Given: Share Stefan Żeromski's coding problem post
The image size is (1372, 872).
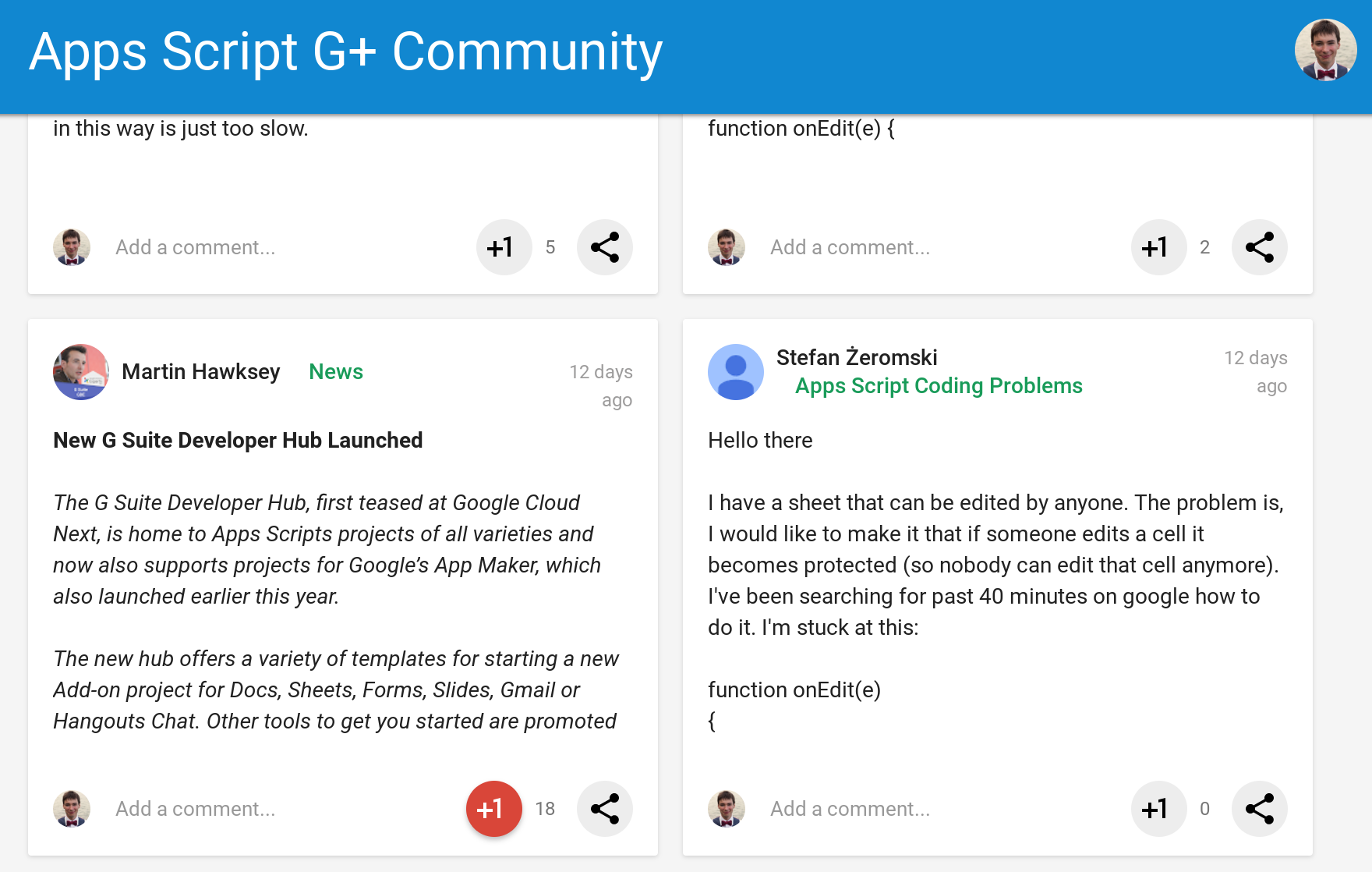Looking at the screenshot, I should pyautogui.click(x=1259, y=809).
